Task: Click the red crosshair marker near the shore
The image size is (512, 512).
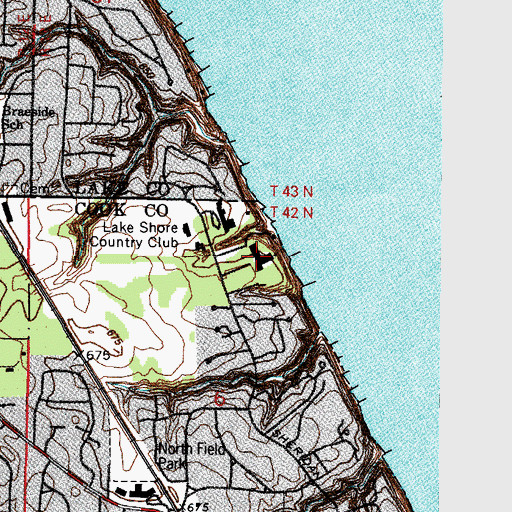Action: [x=257, y=256]
